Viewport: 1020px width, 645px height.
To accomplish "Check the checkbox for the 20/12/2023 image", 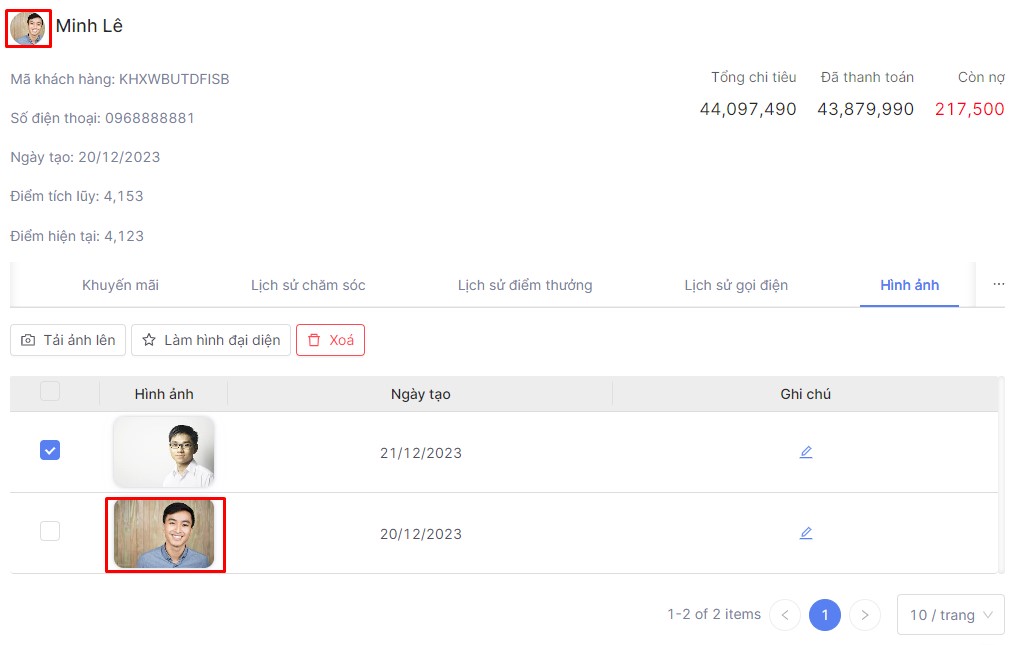I will 50,532.
